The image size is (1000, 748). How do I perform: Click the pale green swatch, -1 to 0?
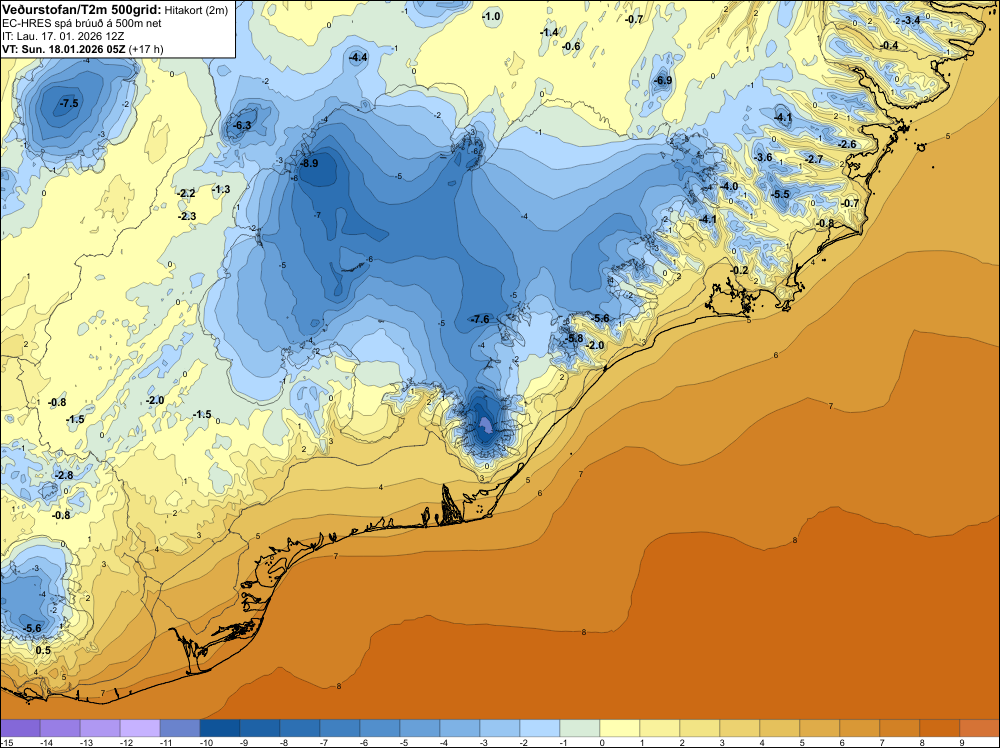(580, 728)
